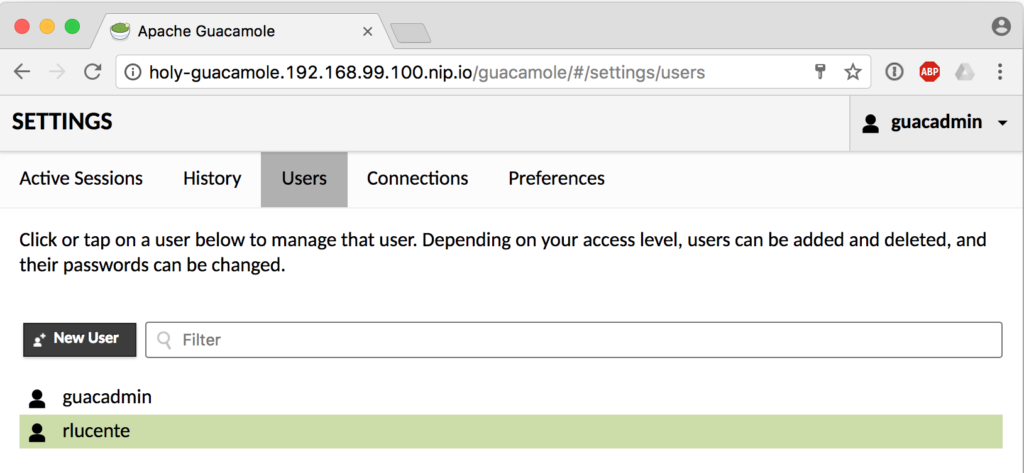Open Chrome's three-dot menu
Image resolution: width=1024 pixels, height=473 pixels.
click(x=1000, y=72)
